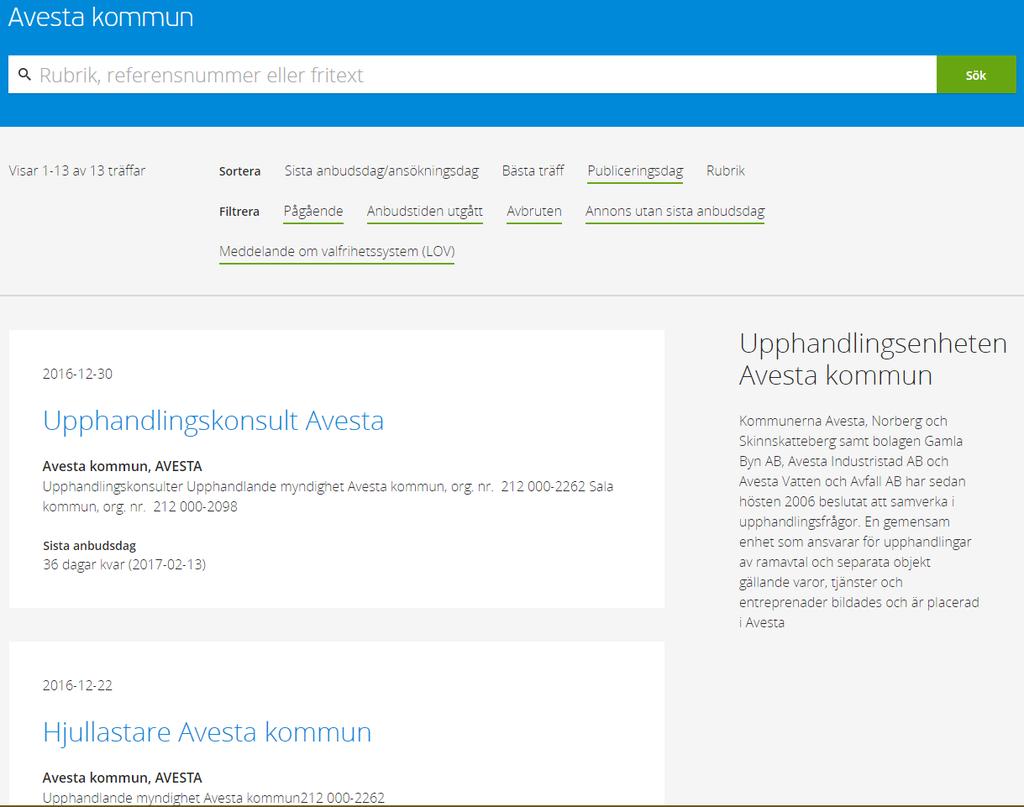Open the Hjullastare Avesta kommun listing
Screen dimensions: 1024x807
click(207, 732)
